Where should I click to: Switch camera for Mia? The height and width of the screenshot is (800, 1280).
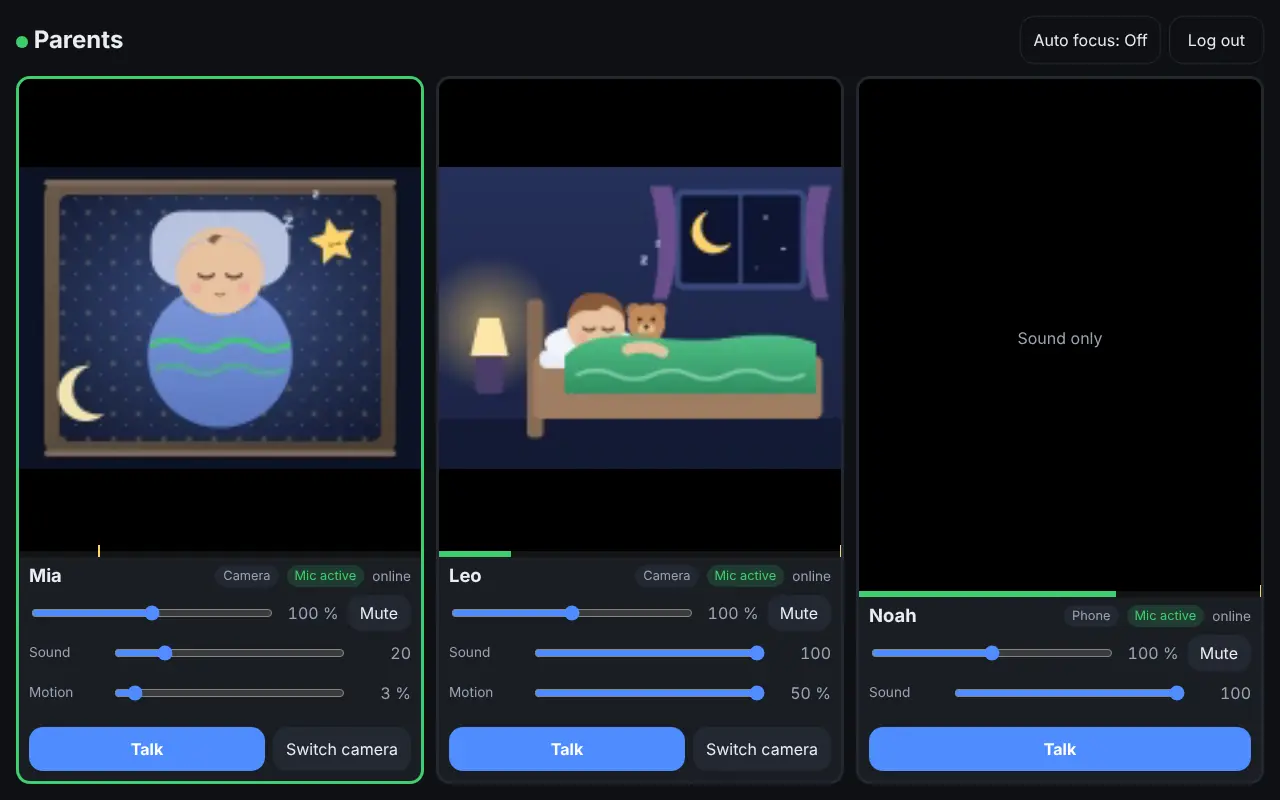[x=342, y=749]
